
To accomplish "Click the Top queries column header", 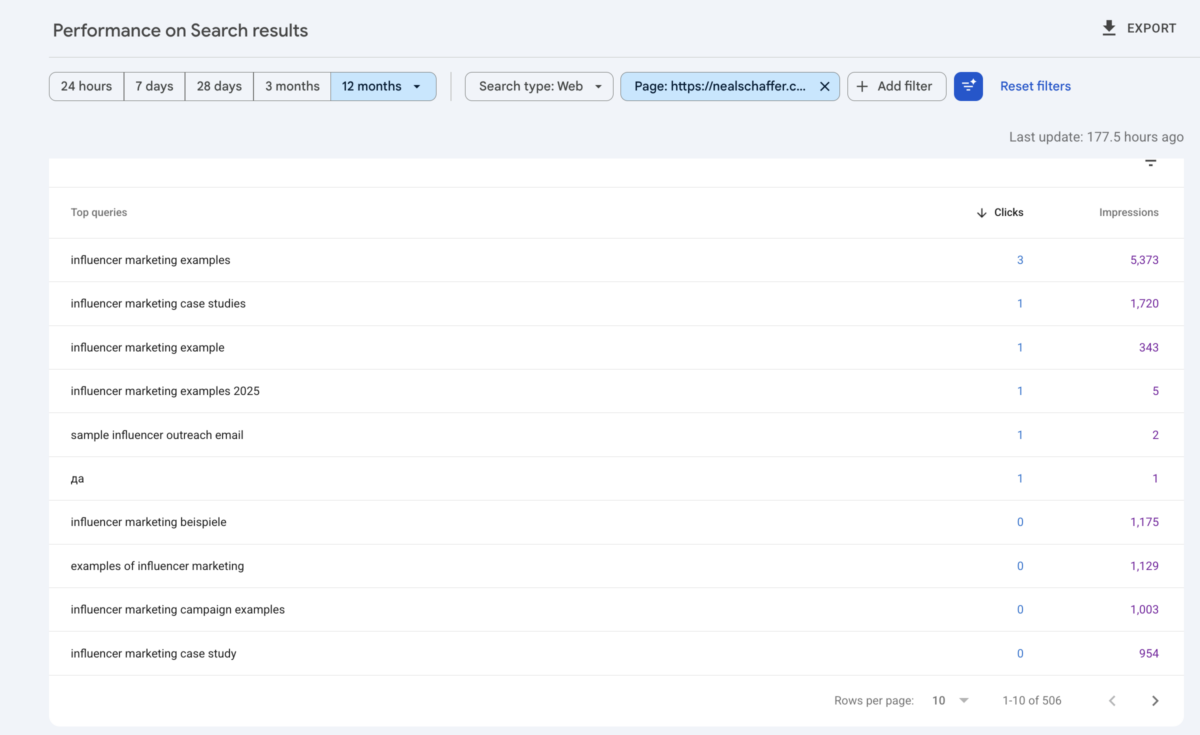I will [x=99, y=213].
